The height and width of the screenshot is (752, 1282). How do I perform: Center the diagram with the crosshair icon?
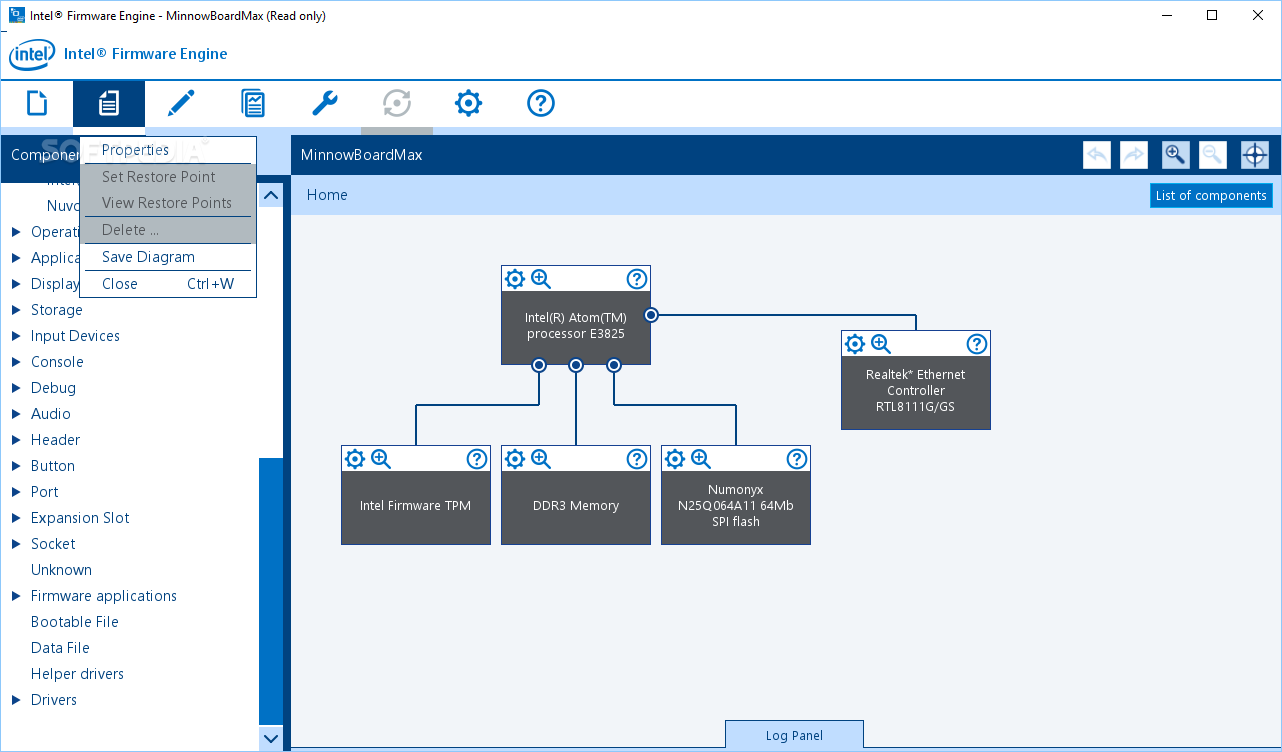pyautogui.click(x=1255, y=155)
